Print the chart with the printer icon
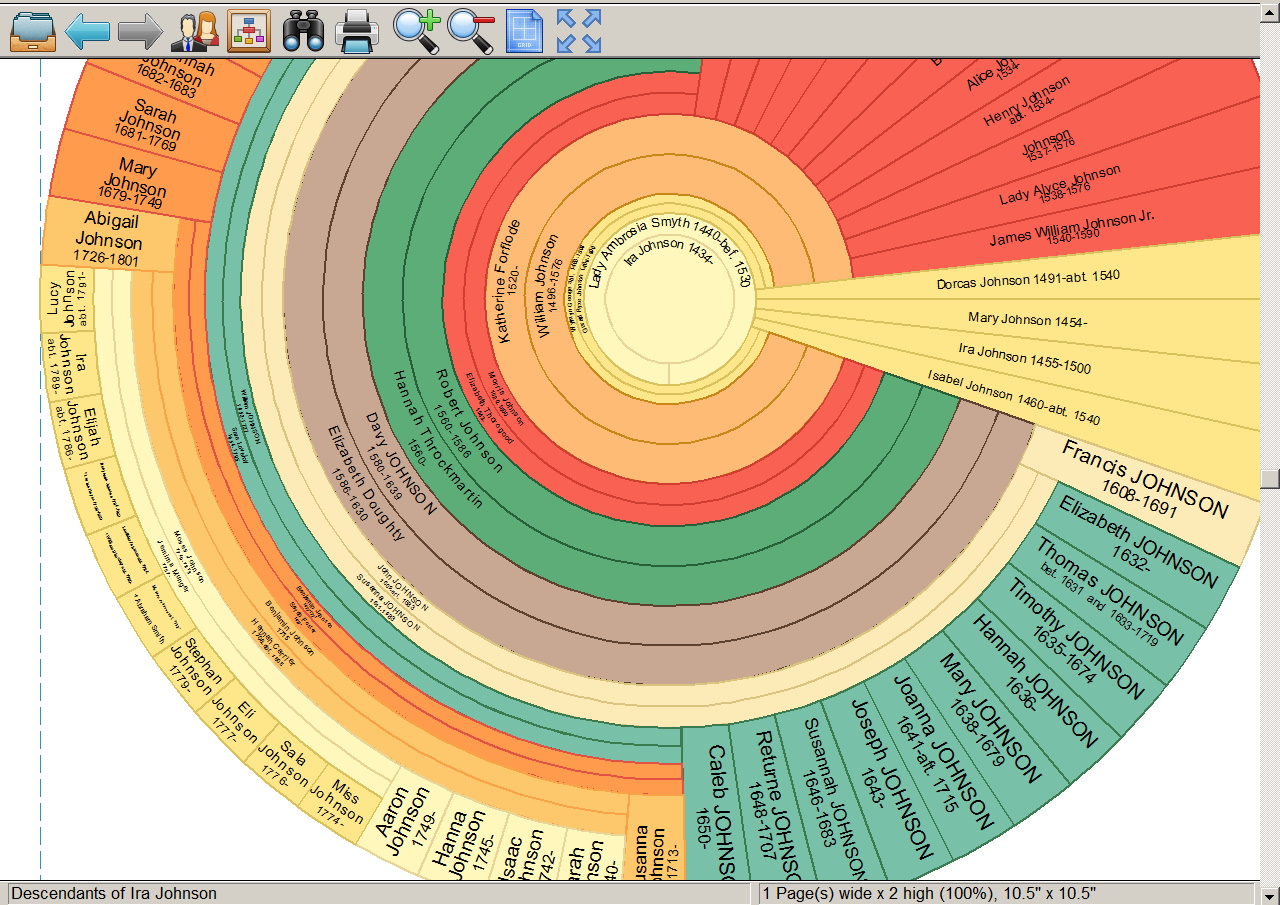This screenshot has height=905, width=1280. (357, 31)
